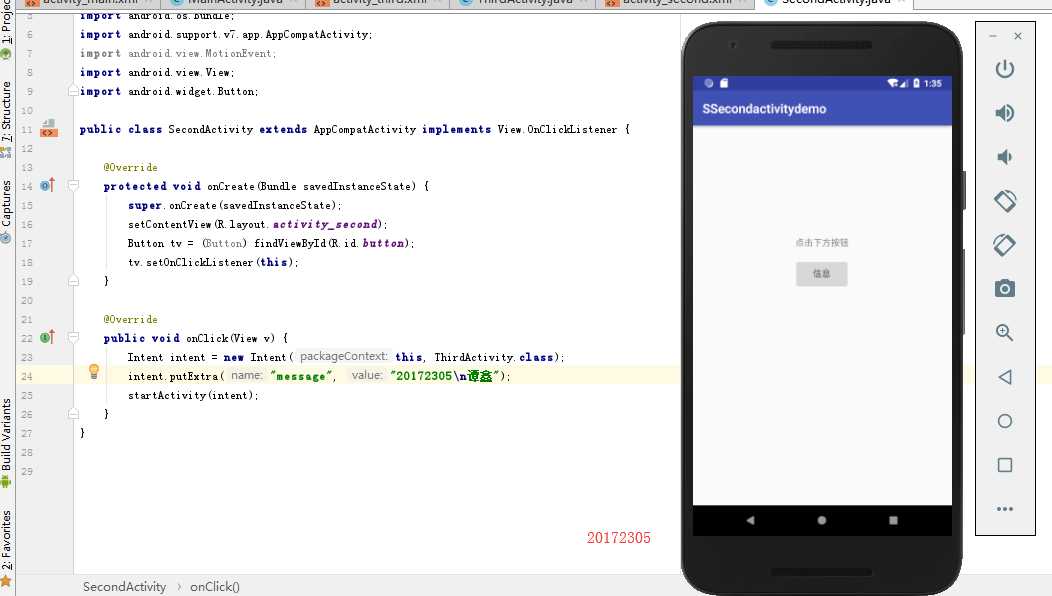Click findViewById on line 17
The image size is (1052, 596).
pos(290,243)
